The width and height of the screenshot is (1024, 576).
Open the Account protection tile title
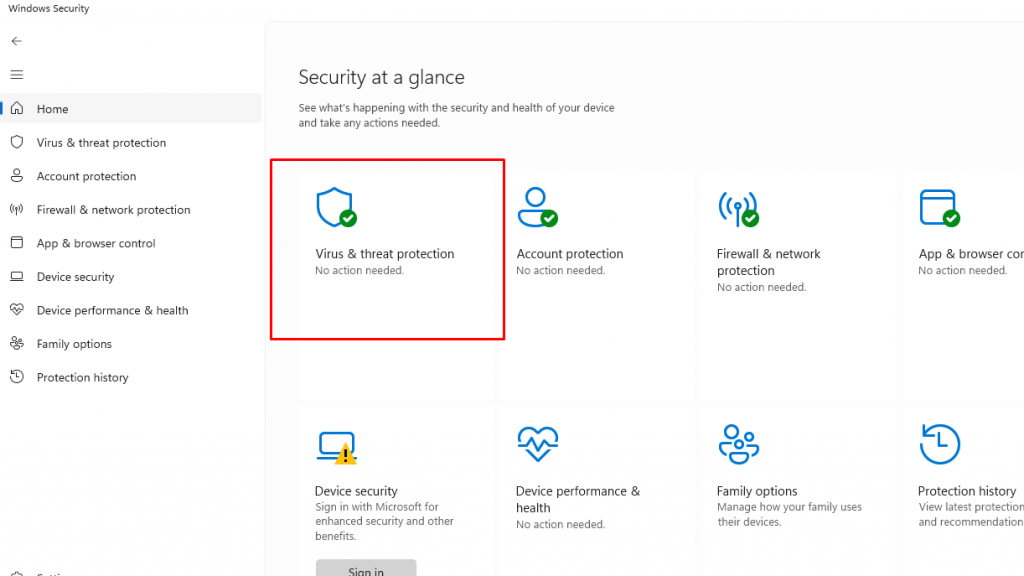coord(569,253)
